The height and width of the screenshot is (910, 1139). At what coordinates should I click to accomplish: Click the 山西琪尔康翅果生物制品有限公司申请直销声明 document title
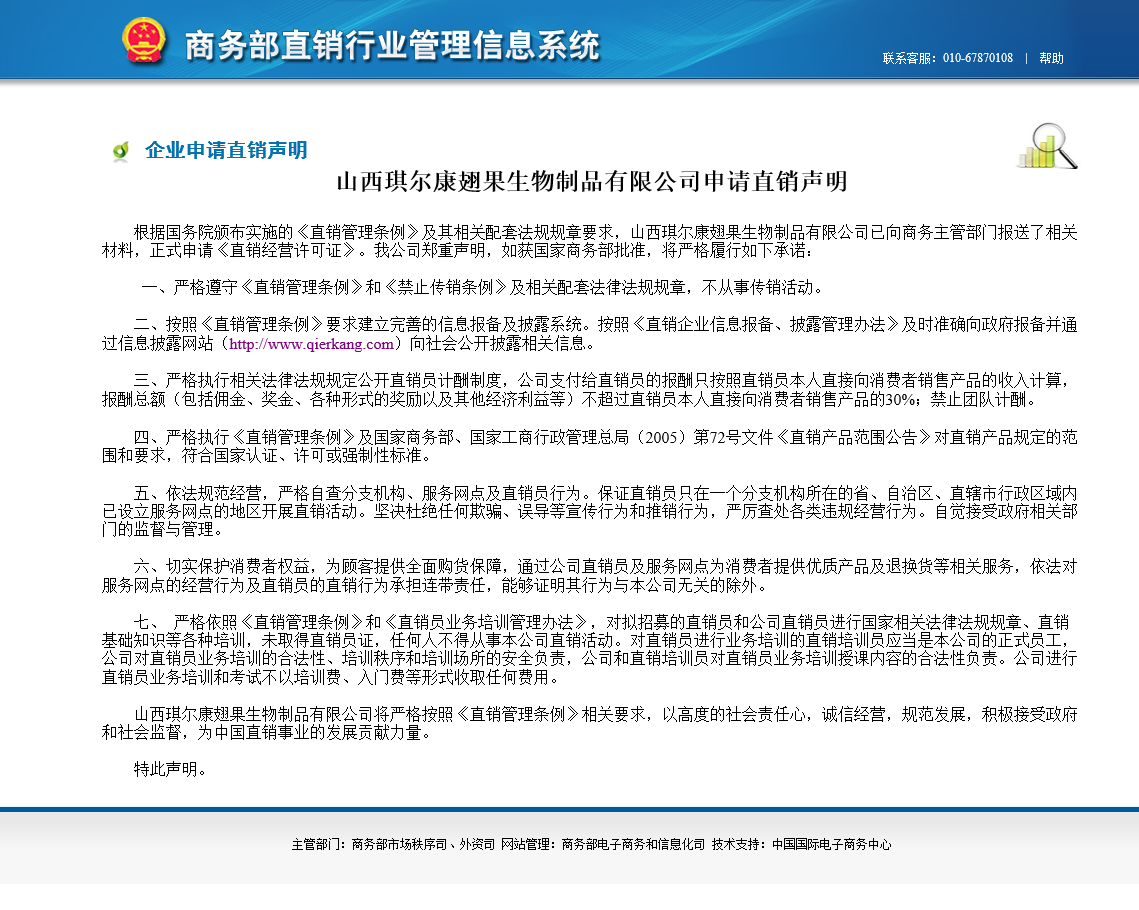pyautogui.click(x=591, y=181)
